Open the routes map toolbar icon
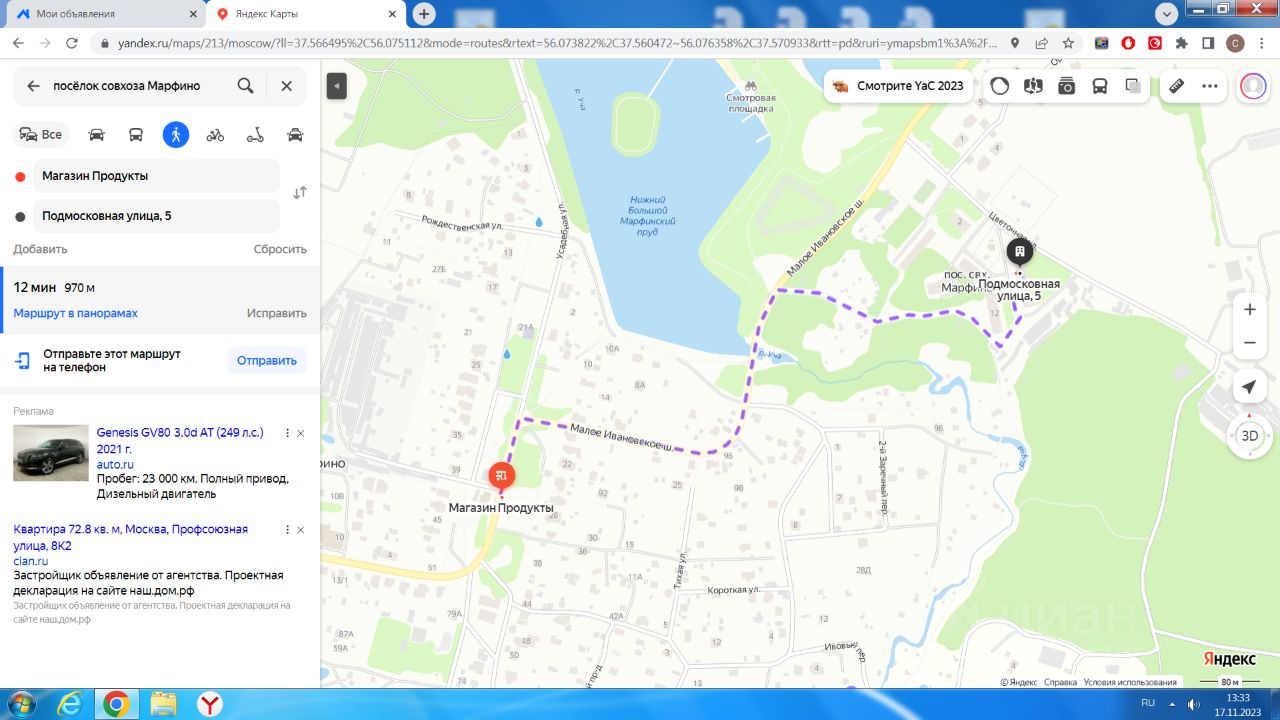This screenshot has height=720, width=1280. [1033, 86]
